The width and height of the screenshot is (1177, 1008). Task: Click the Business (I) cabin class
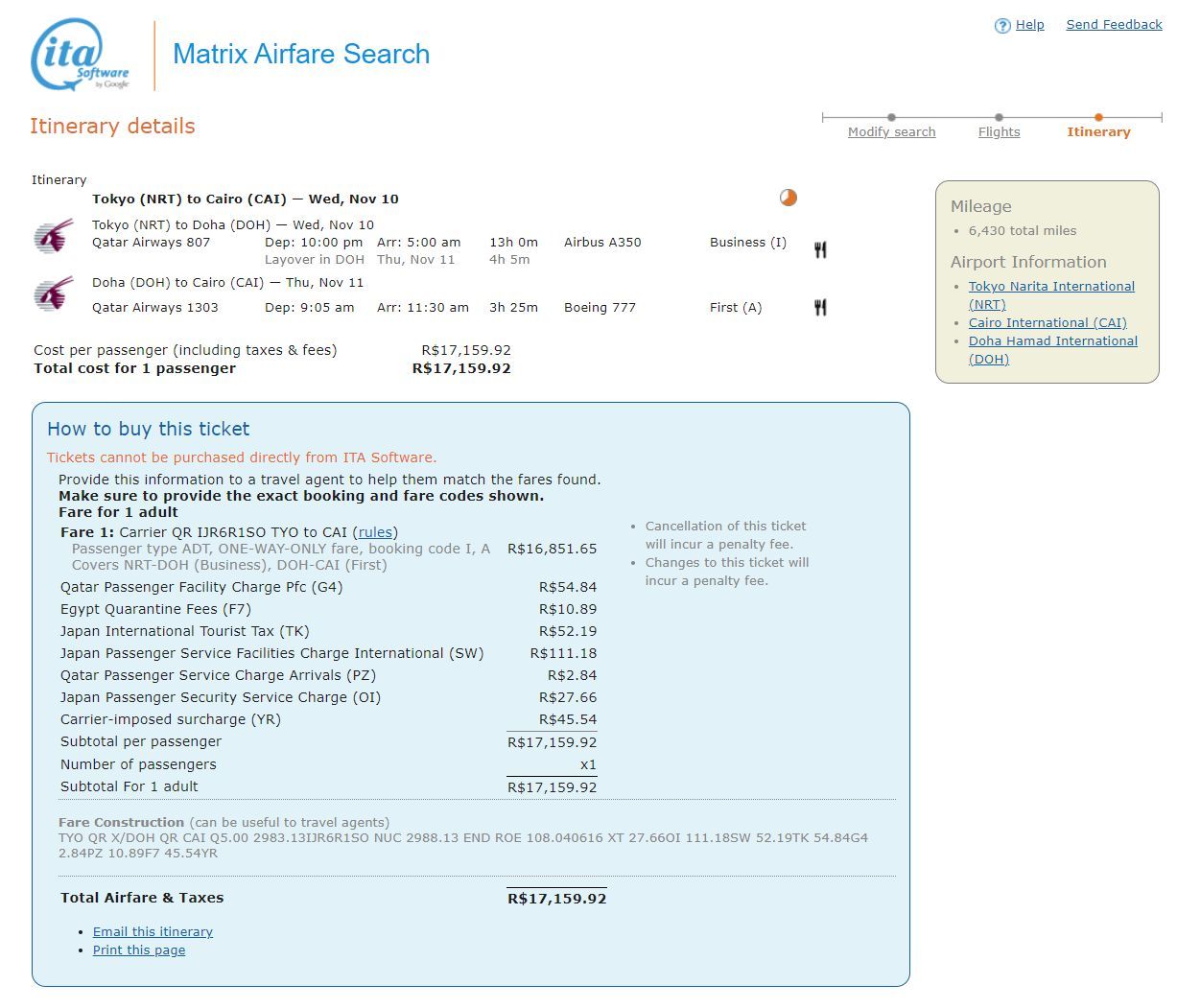pos(748,243)
